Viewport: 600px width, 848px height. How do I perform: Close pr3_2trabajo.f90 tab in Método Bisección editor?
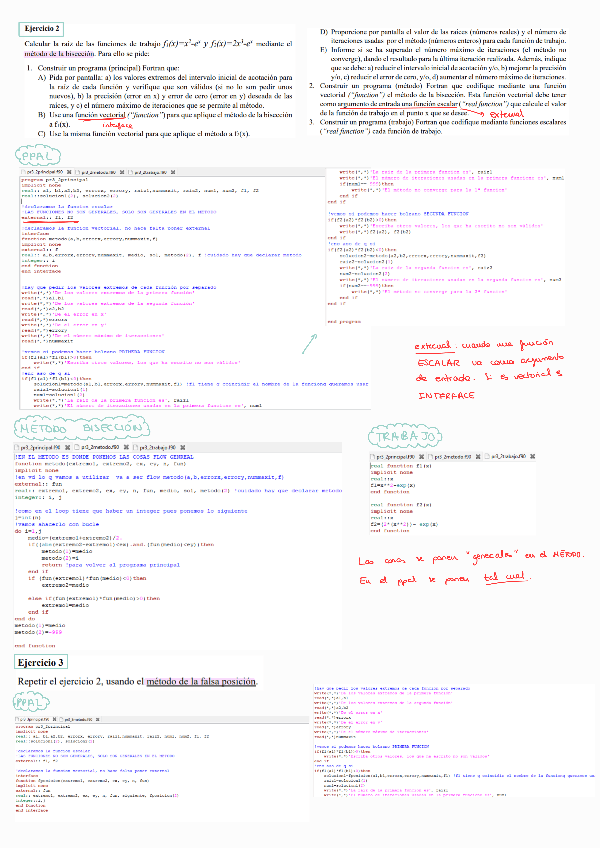point(182,447)
